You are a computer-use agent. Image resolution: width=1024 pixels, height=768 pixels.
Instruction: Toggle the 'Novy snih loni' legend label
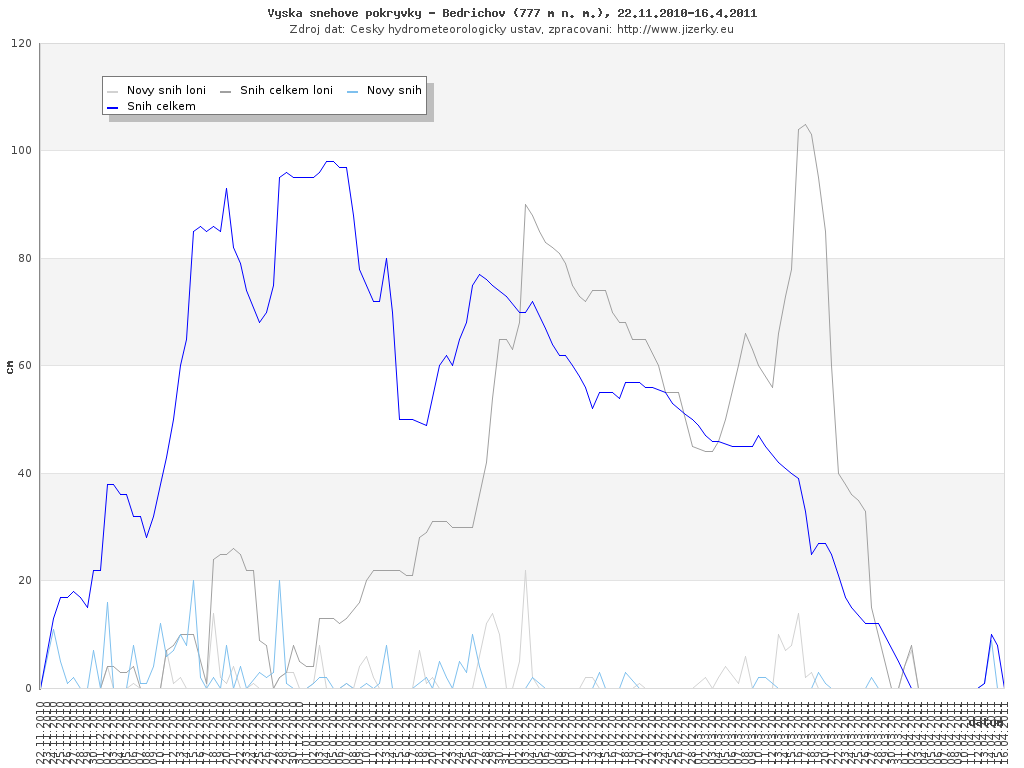(x=166, y=90)
